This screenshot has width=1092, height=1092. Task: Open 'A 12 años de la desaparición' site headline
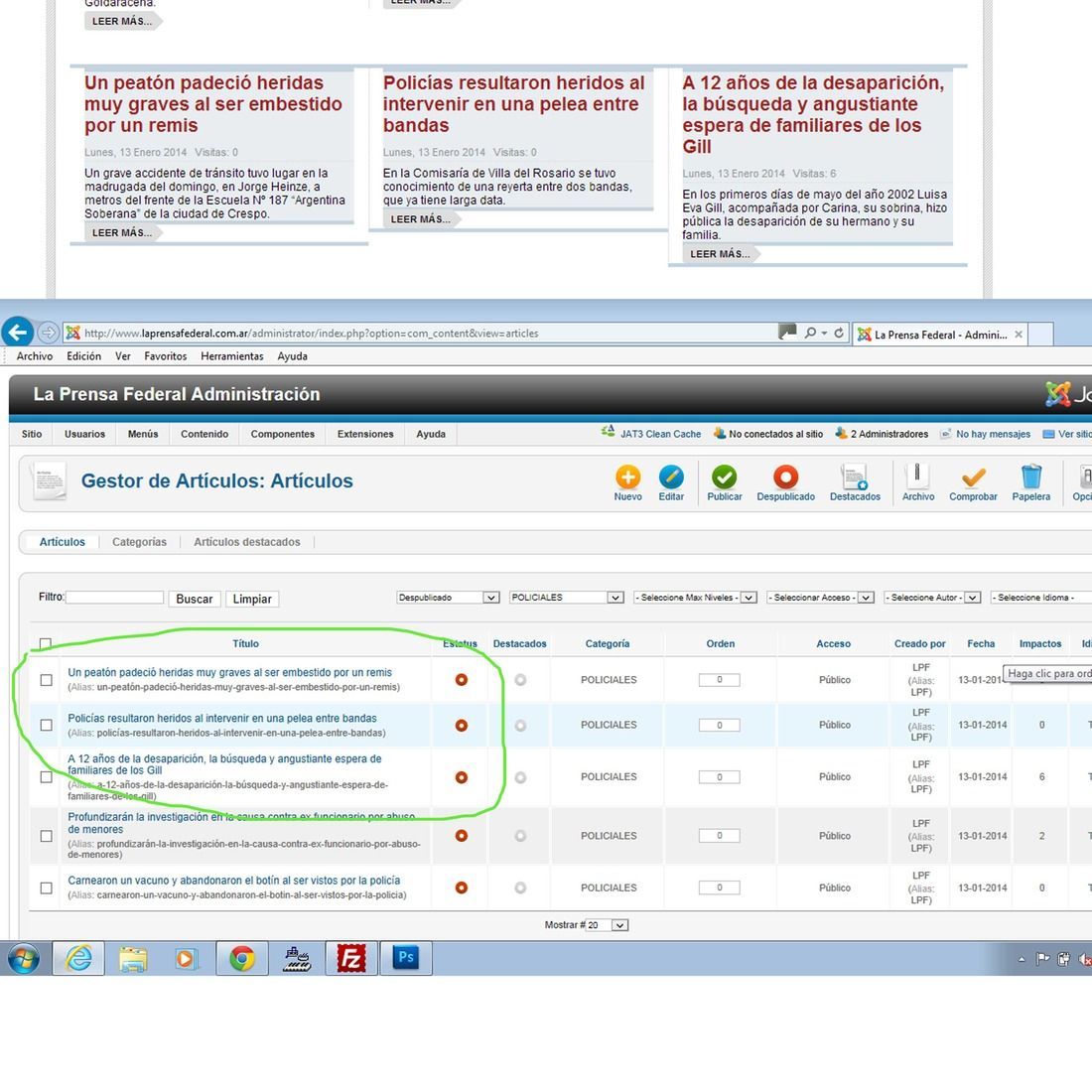point(813,115)
